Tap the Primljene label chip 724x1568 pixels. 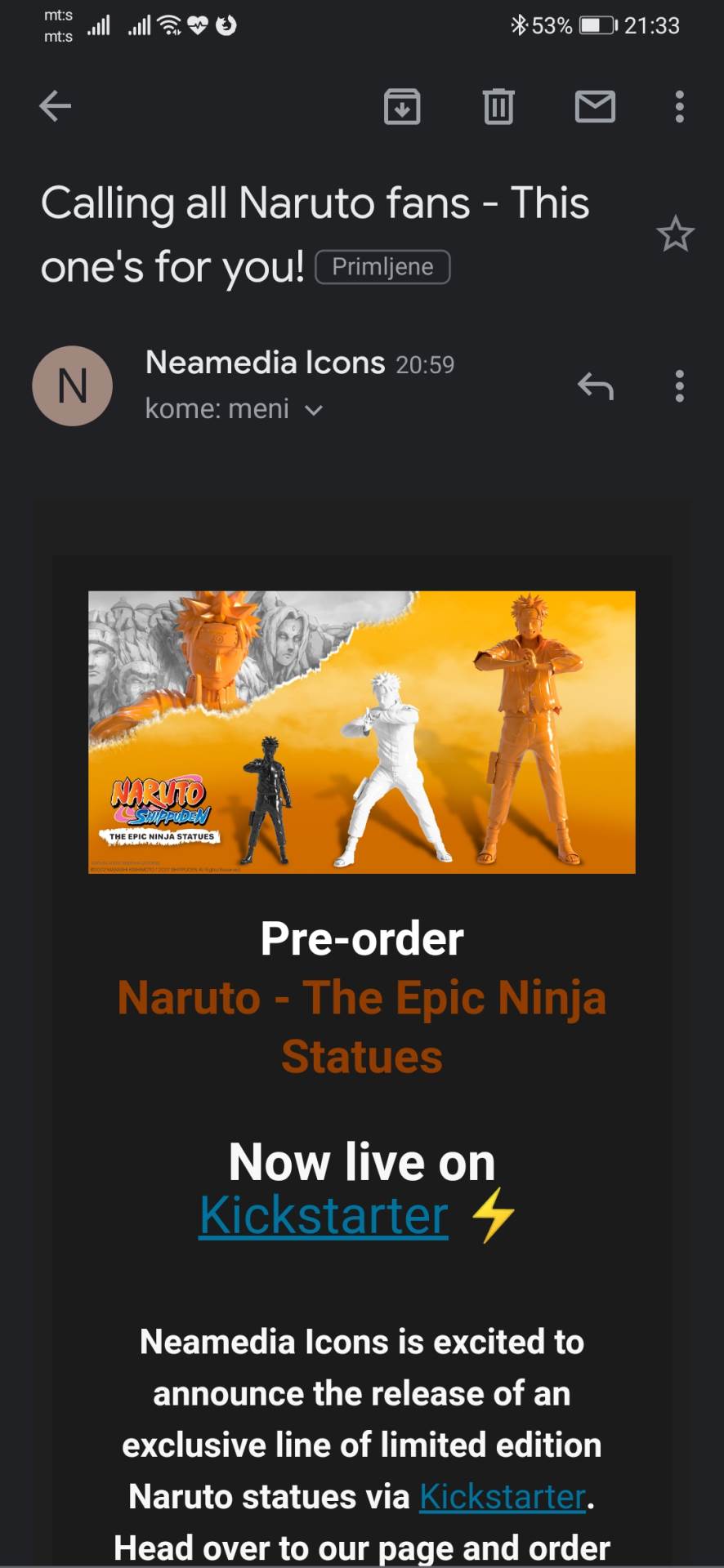point(382,267)
